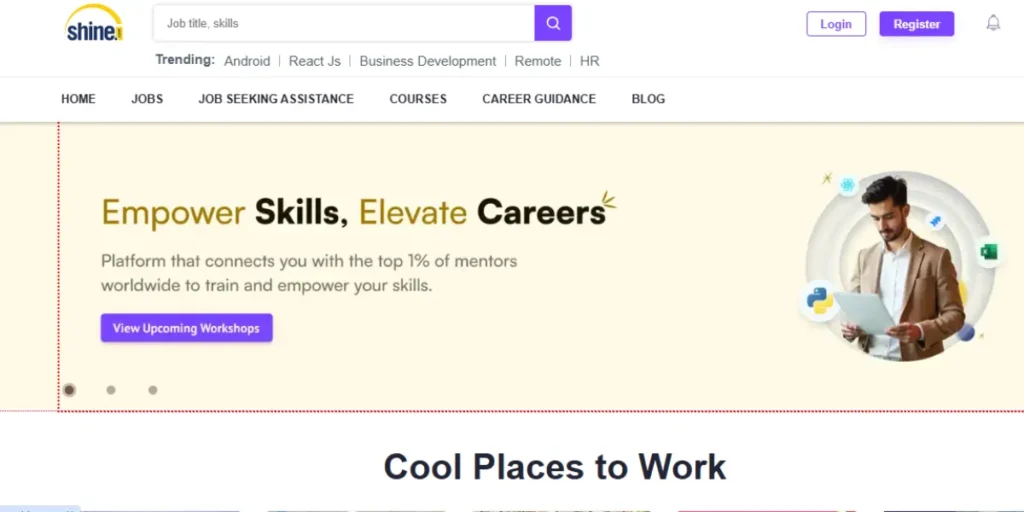The image size is (1024, 512).
Task: Expand the Courses menu
Action: (418, 99)
